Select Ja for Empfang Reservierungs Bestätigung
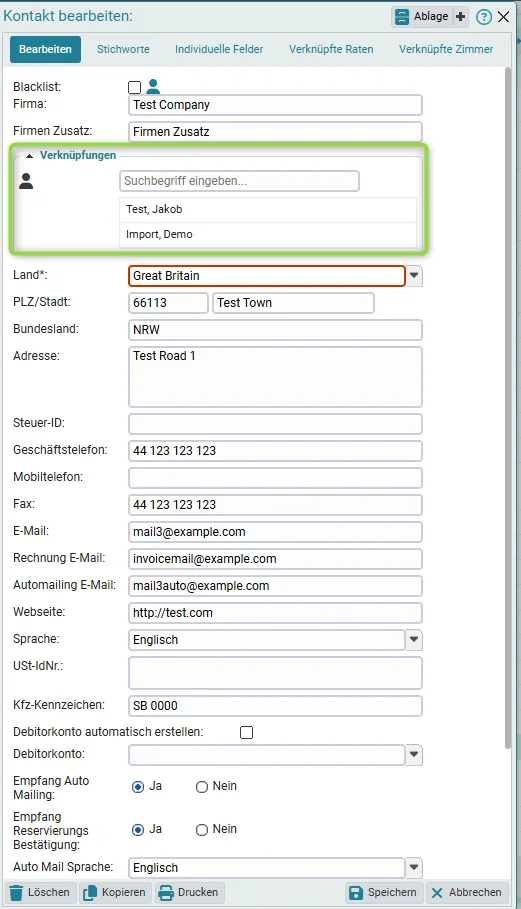Viewport: 521px width, 909px height. click(138, 830)
